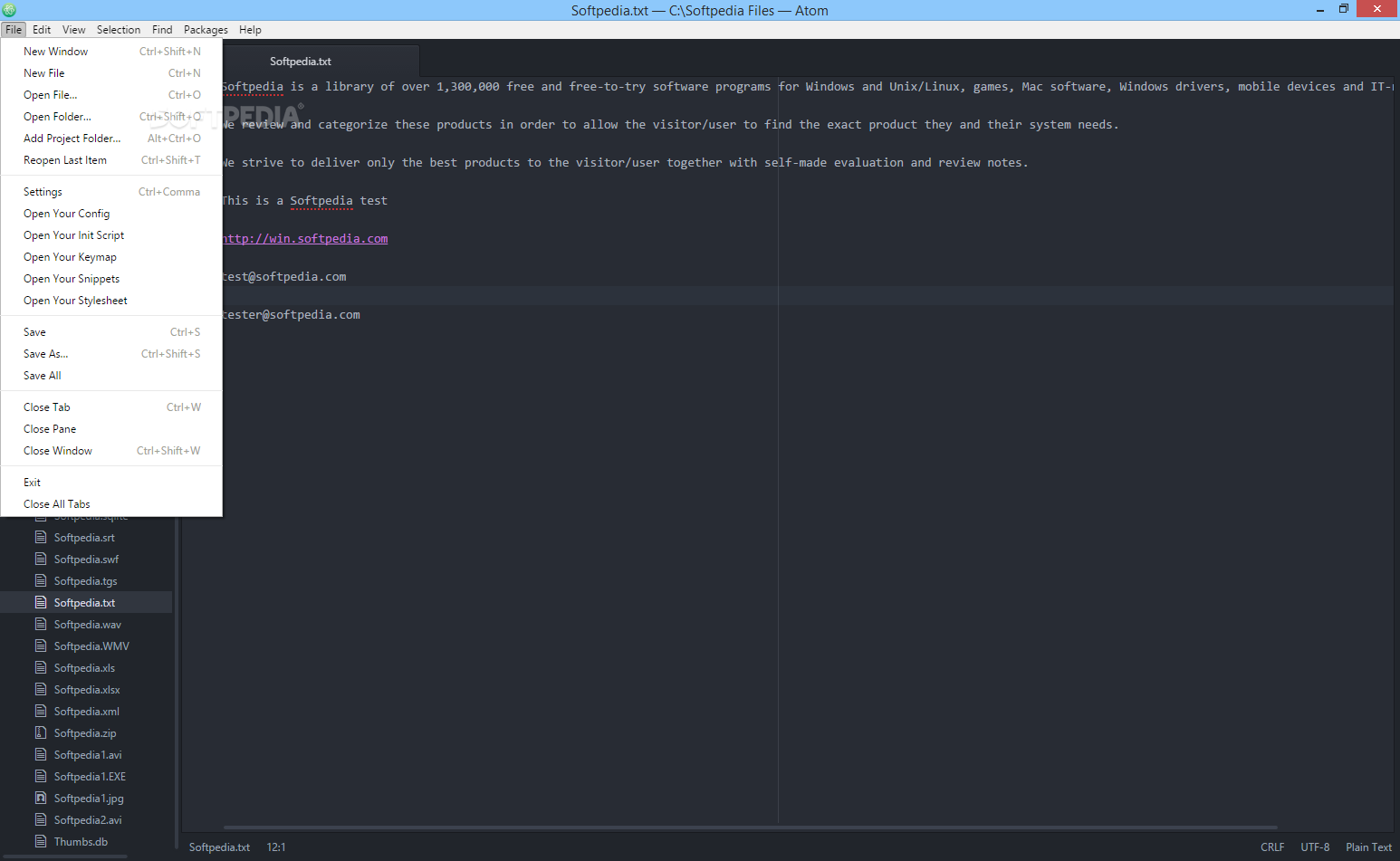Follow the win.softpedia.com link in editor
This screenshot has width=1400, height=861.
[x=305, y=239]
